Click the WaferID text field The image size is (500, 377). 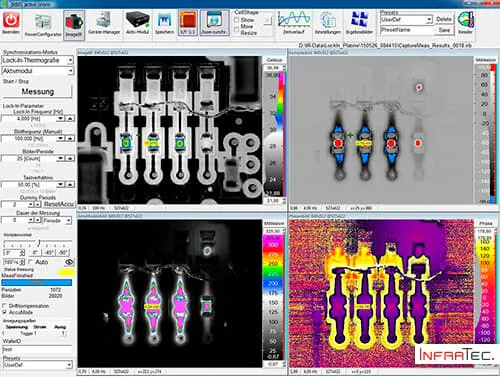pyautogui.click(x=37, y=349)
